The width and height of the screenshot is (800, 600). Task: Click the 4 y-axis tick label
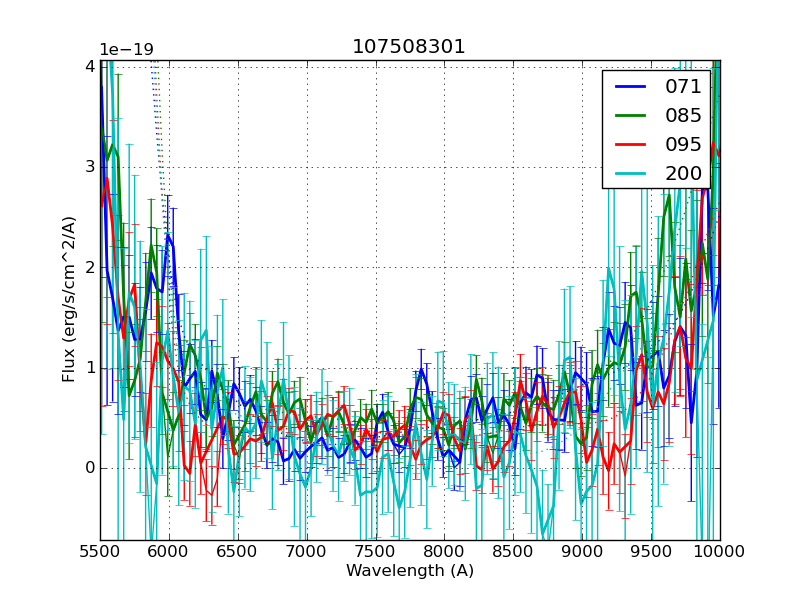point(89,66)
